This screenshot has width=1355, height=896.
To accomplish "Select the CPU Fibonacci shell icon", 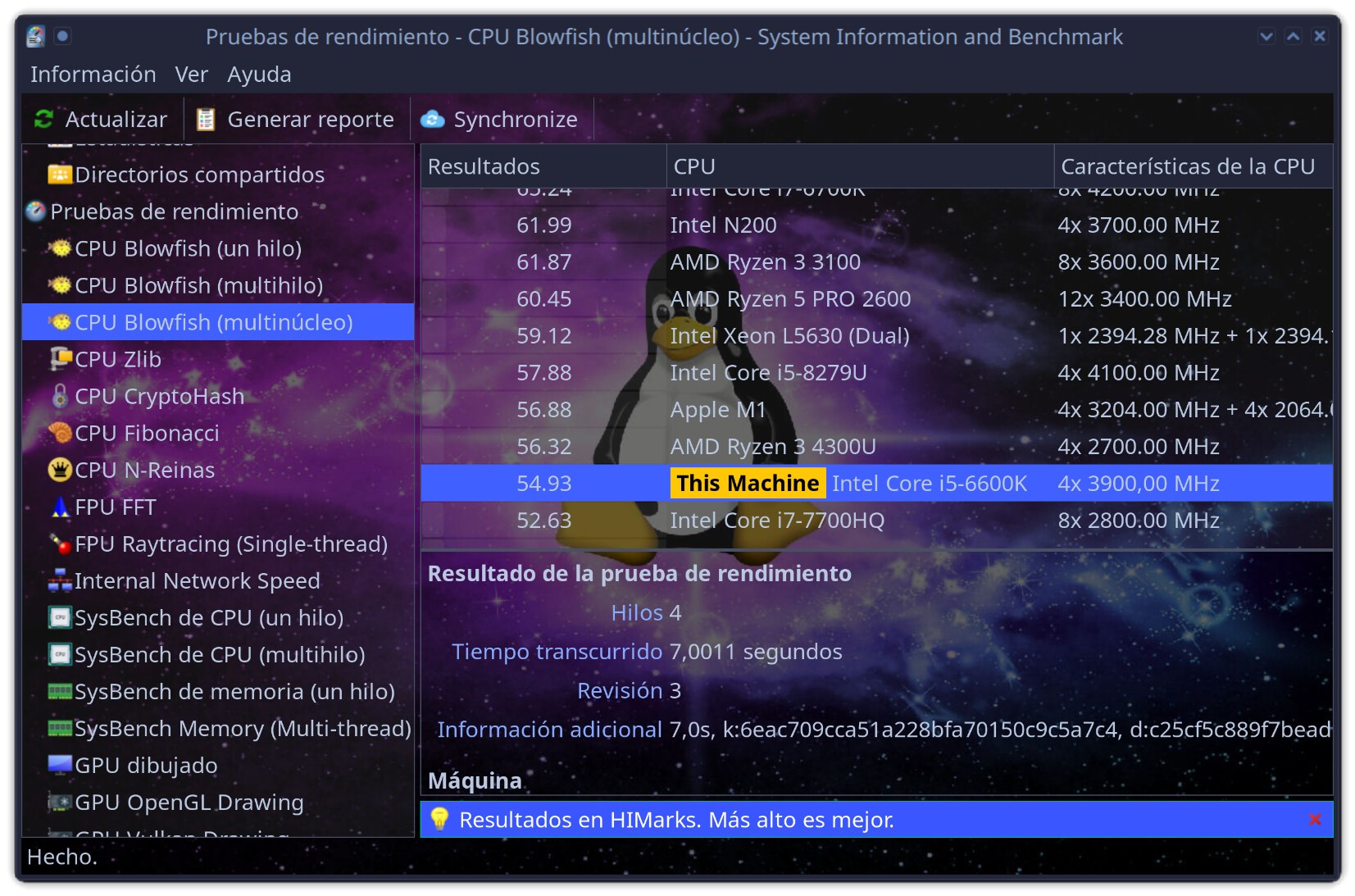I will 60,433.
